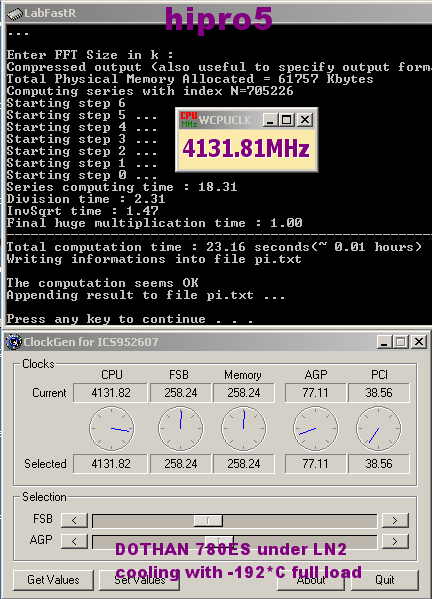Click the Selected Memory value 258.24

pyautogui.click(x=244, y=464)
